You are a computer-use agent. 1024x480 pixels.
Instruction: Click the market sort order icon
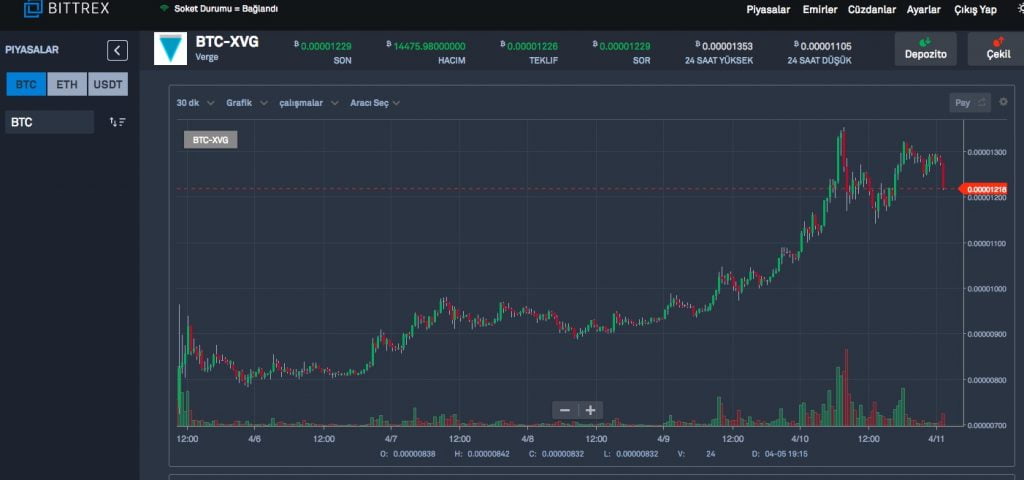point(117,122)
